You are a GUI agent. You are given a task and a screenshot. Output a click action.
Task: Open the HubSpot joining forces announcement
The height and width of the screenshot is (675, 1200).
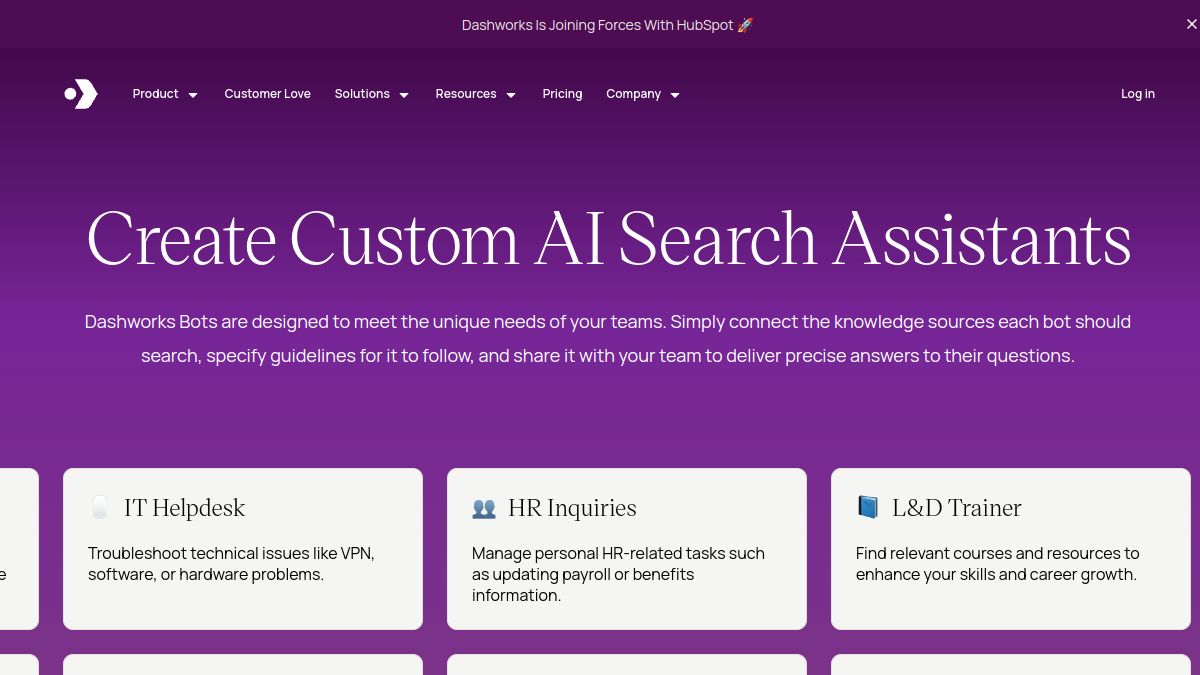pos(598,25)
